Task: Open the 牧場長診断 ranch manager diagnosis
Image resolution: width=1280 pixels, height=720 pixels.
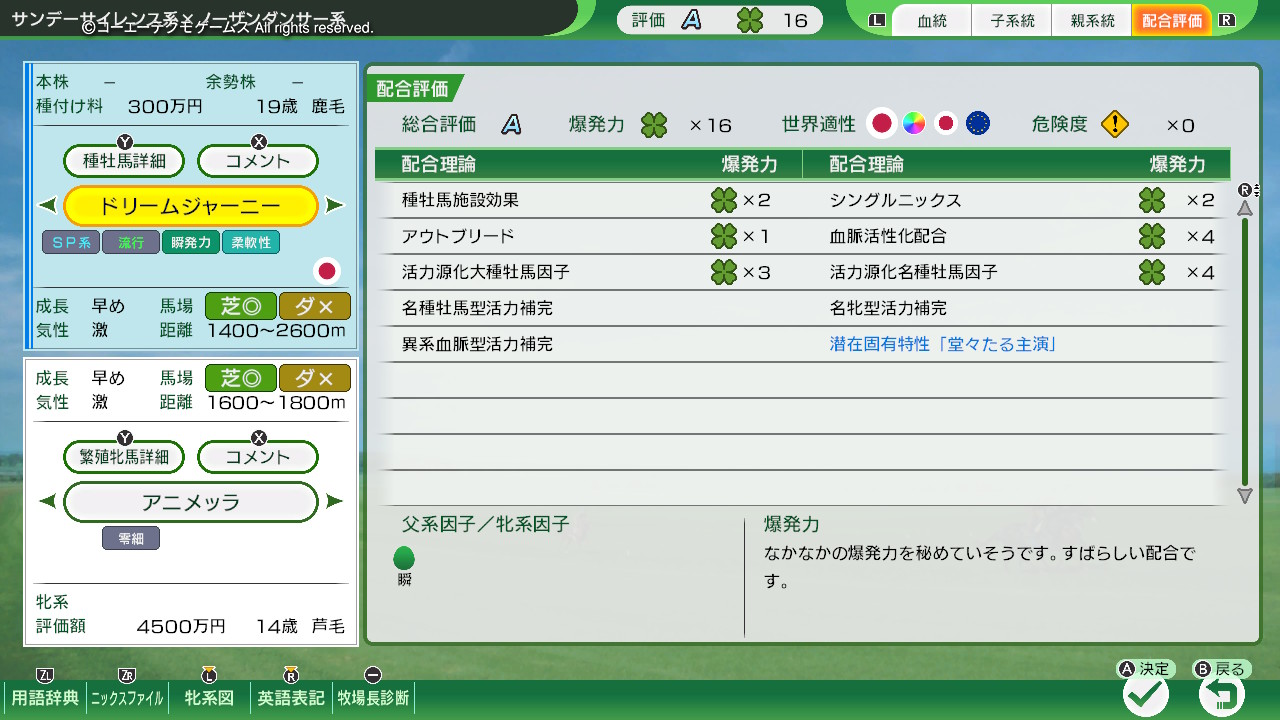Action: coord(373,698)
